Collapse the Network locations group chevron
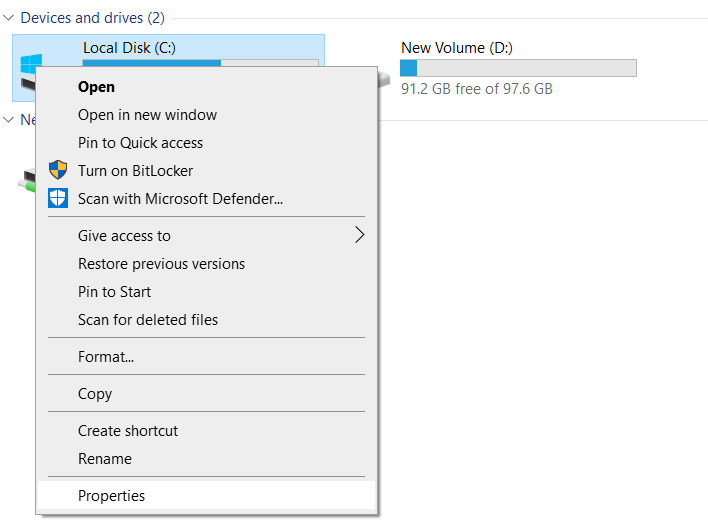Screen dimensions: 708x525 point(9,120)
